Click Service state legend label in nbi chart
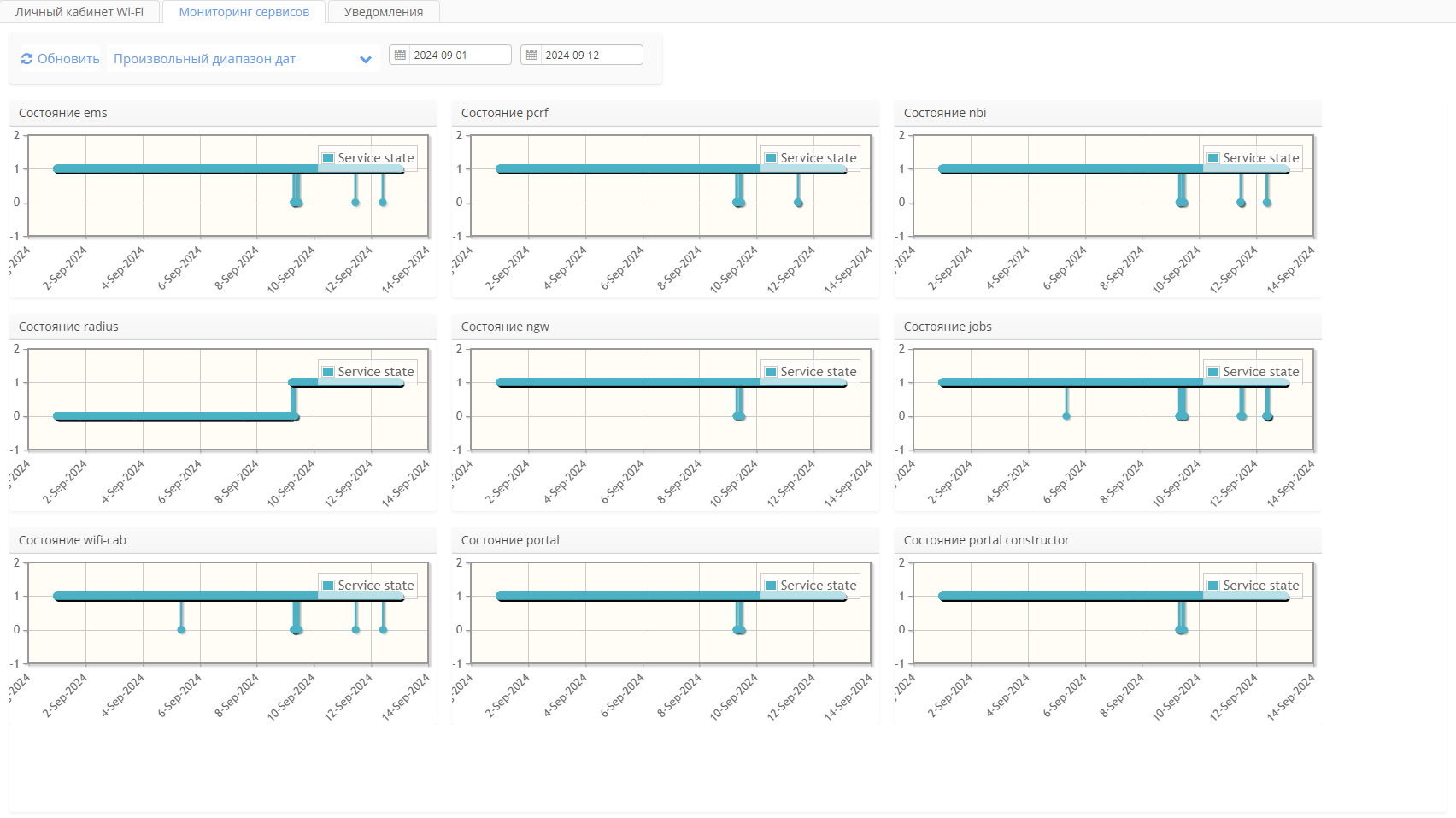Screen dimensions: 1456x818 [x=1260, y=158]
